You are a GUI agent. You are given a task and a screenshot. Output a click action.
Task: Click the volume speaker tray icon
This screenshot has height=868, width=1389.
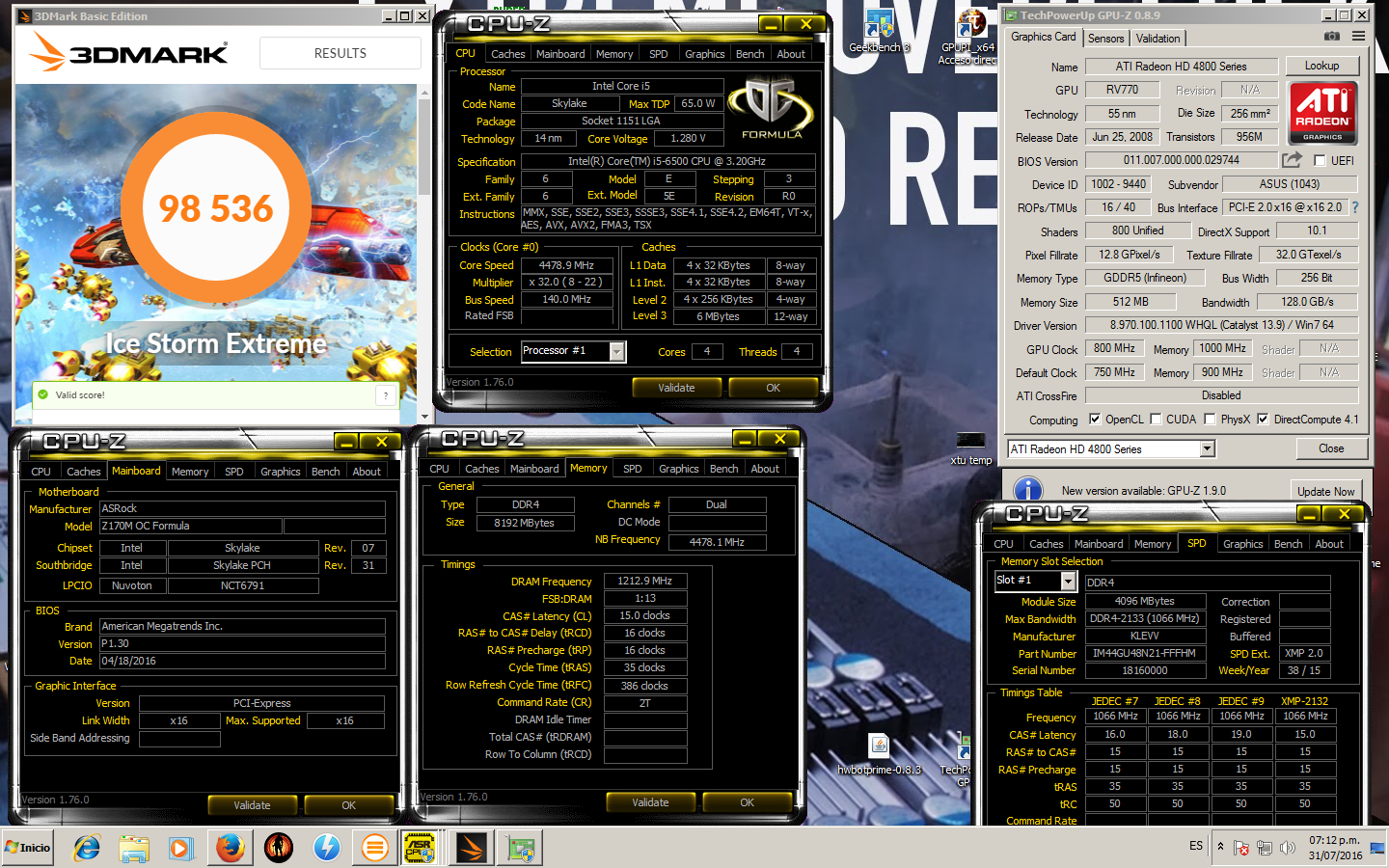(1287, 848)
